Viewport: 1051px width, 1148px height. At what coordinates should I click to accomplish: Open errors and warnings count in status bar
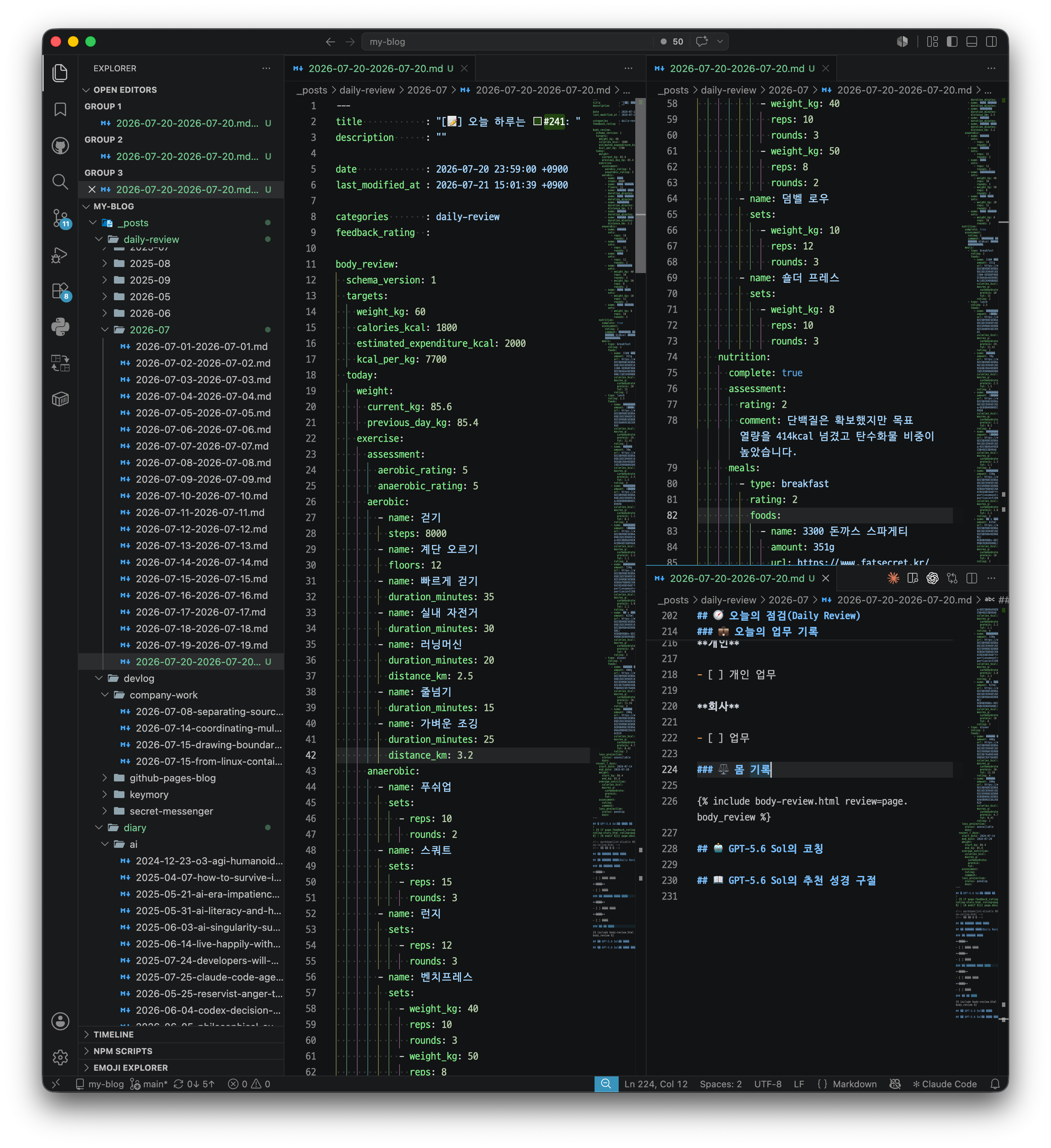point(249,1084)
